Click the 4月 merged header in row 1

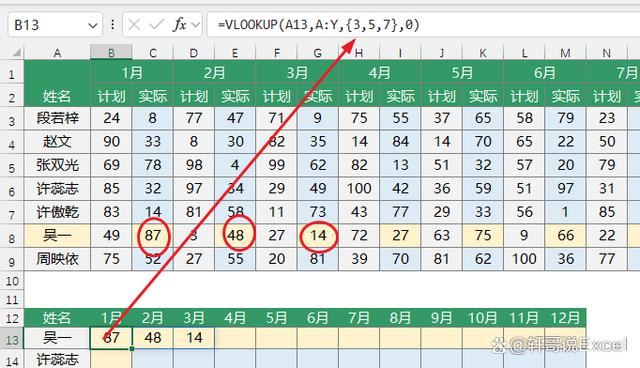380,73
